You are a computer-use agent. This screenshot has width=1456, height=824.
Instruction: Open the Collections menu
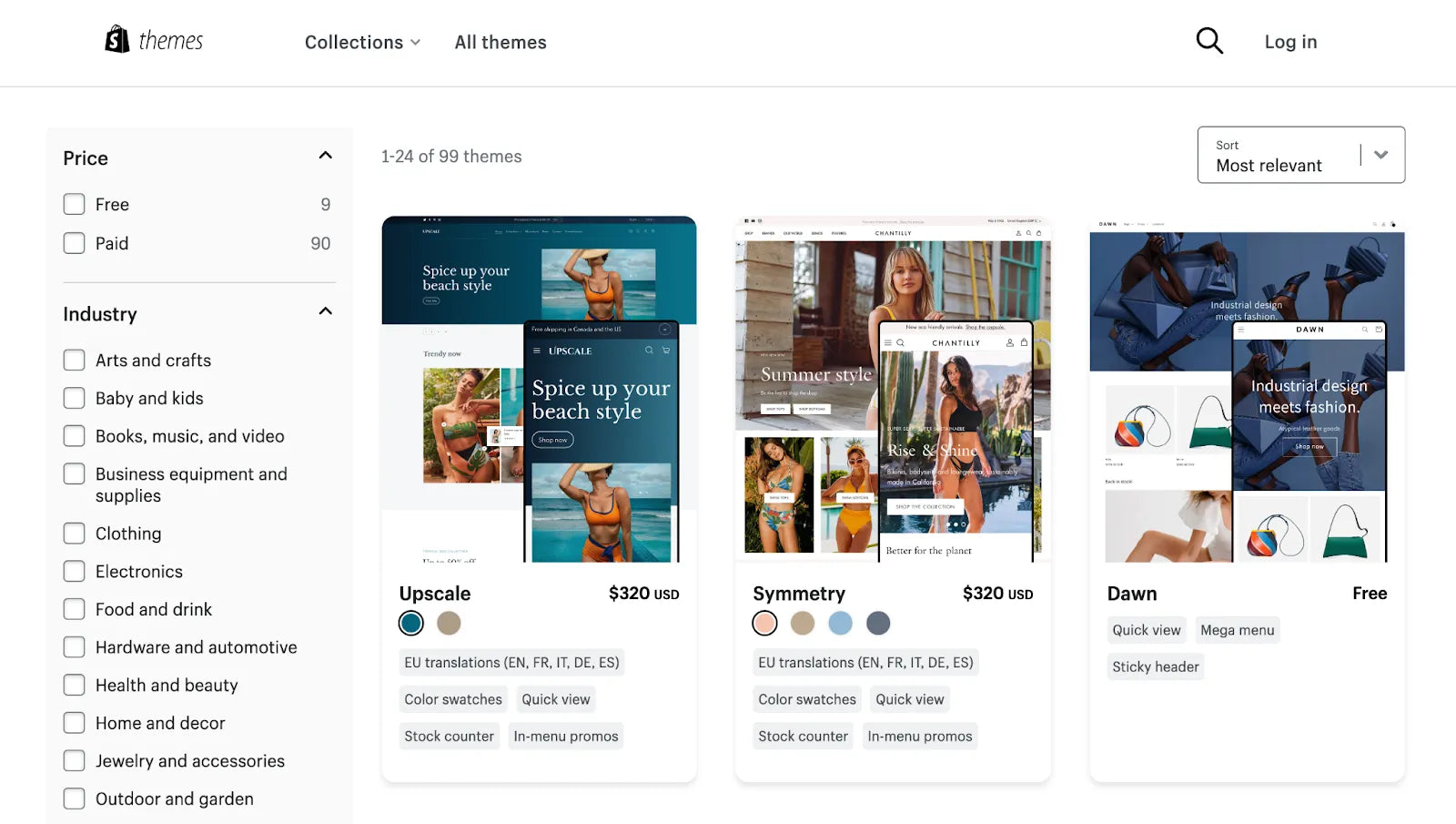pyautogui.click(x=362, y=42)
